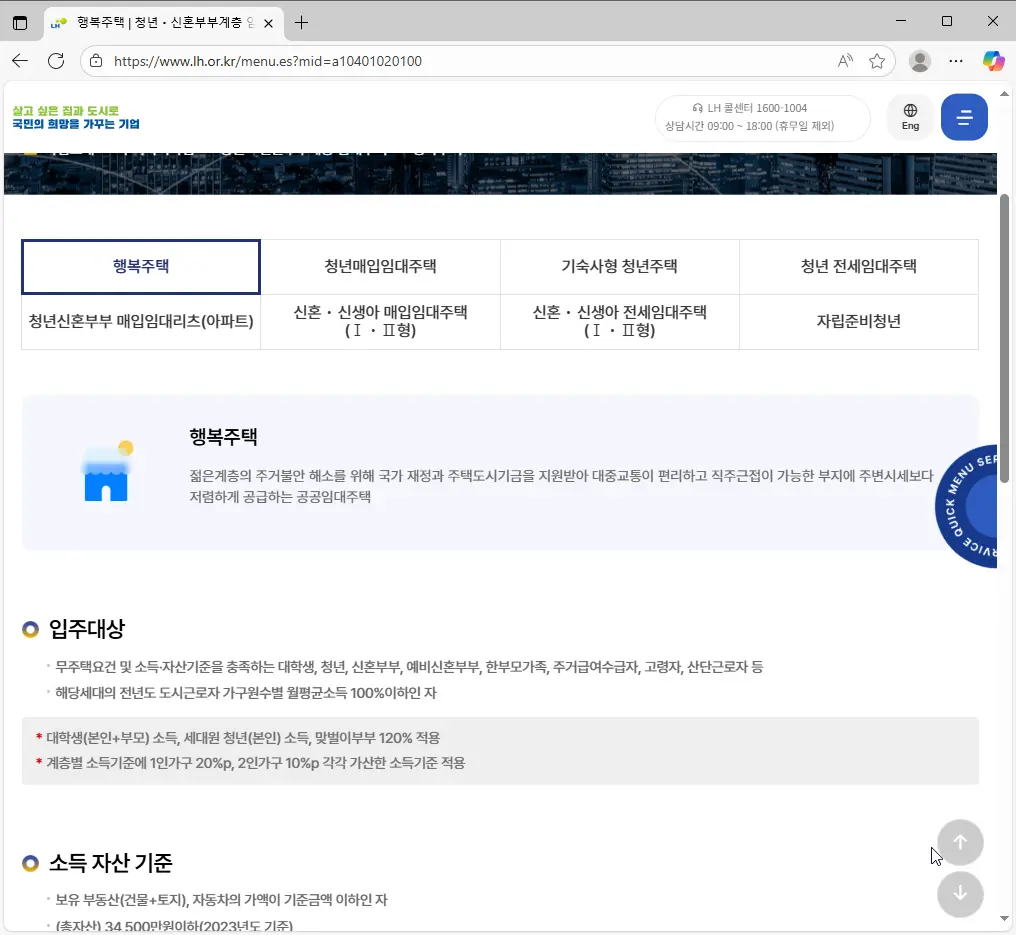Viewport: 1016px width, 935px height.
Task: Open the Quick Menu Service circle
Action: (x=966, y=507)
